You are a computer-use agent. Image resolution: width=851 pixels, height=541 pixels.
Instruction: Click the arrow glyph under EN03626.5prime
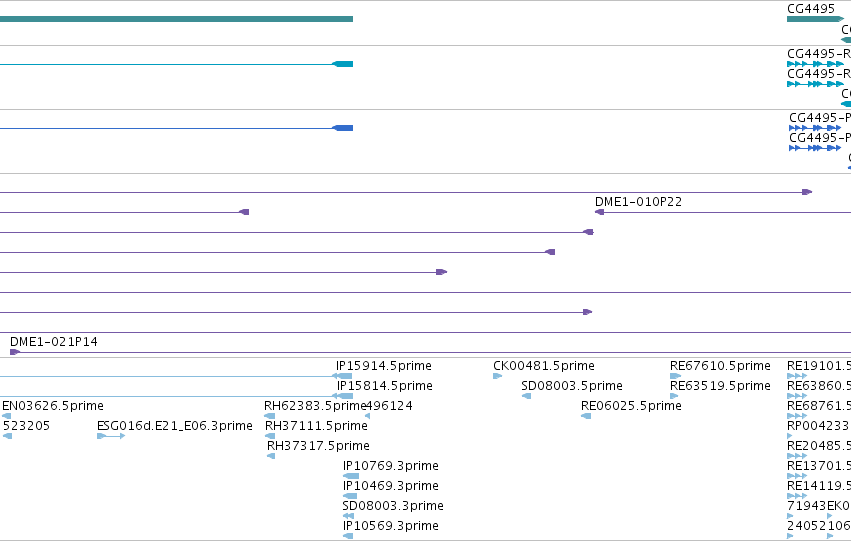[x=7, y=416]
